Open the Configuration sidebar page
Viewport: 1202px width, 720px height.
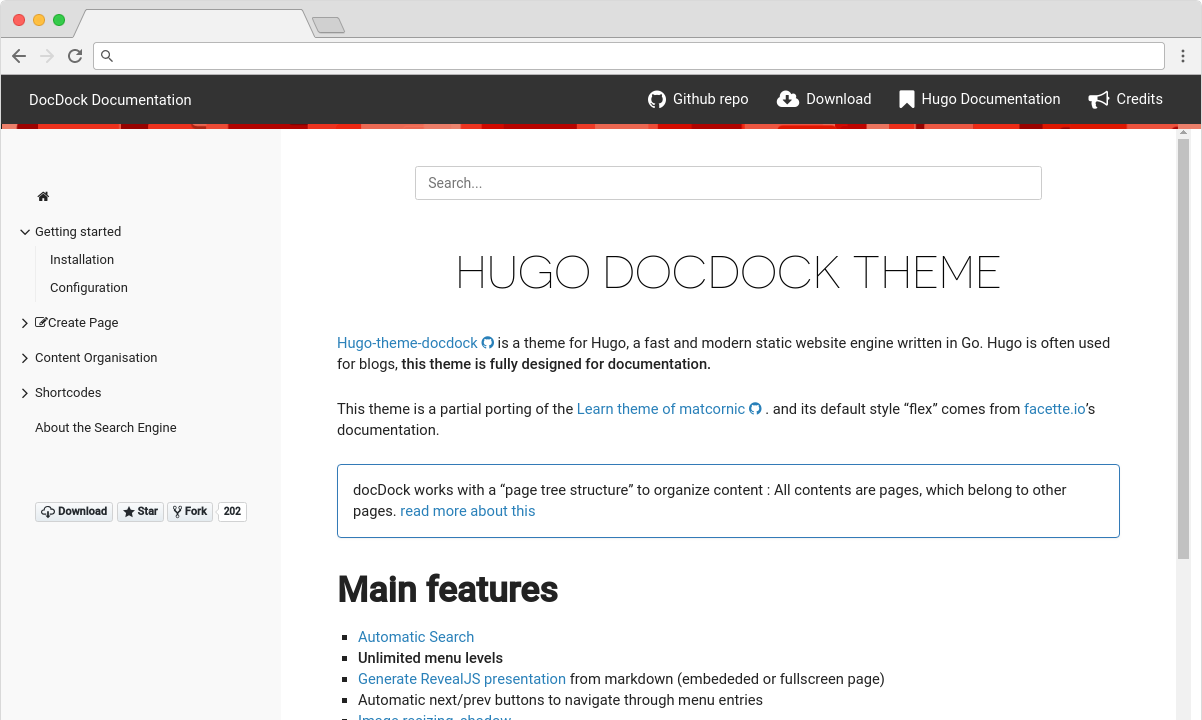(89, 288)
